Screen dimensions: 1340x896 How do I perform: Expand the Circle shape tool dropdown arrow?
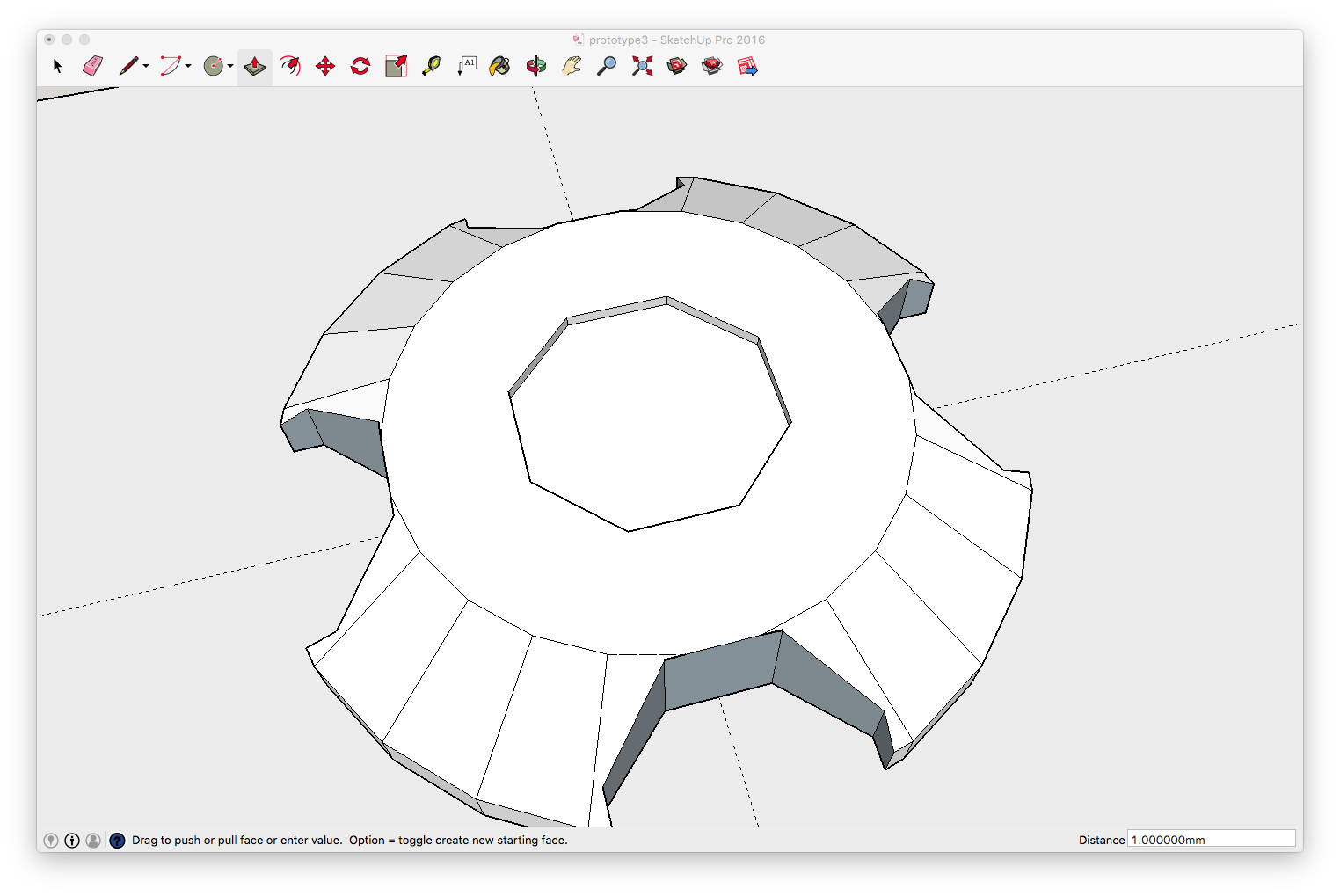(230, 66)
